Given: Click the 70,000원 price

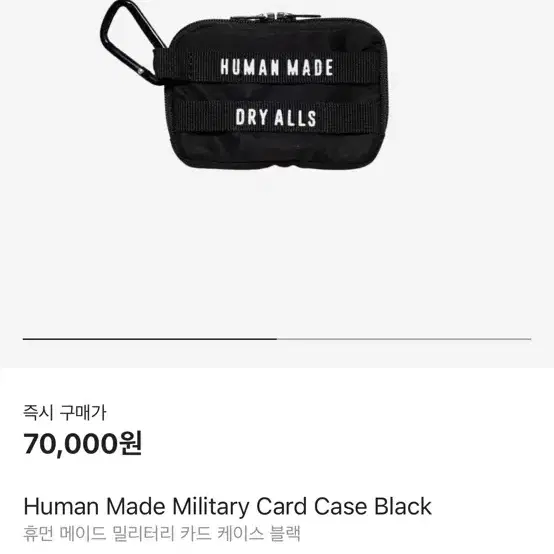Looking at the screenshot, I should click(x=83, y=443).
